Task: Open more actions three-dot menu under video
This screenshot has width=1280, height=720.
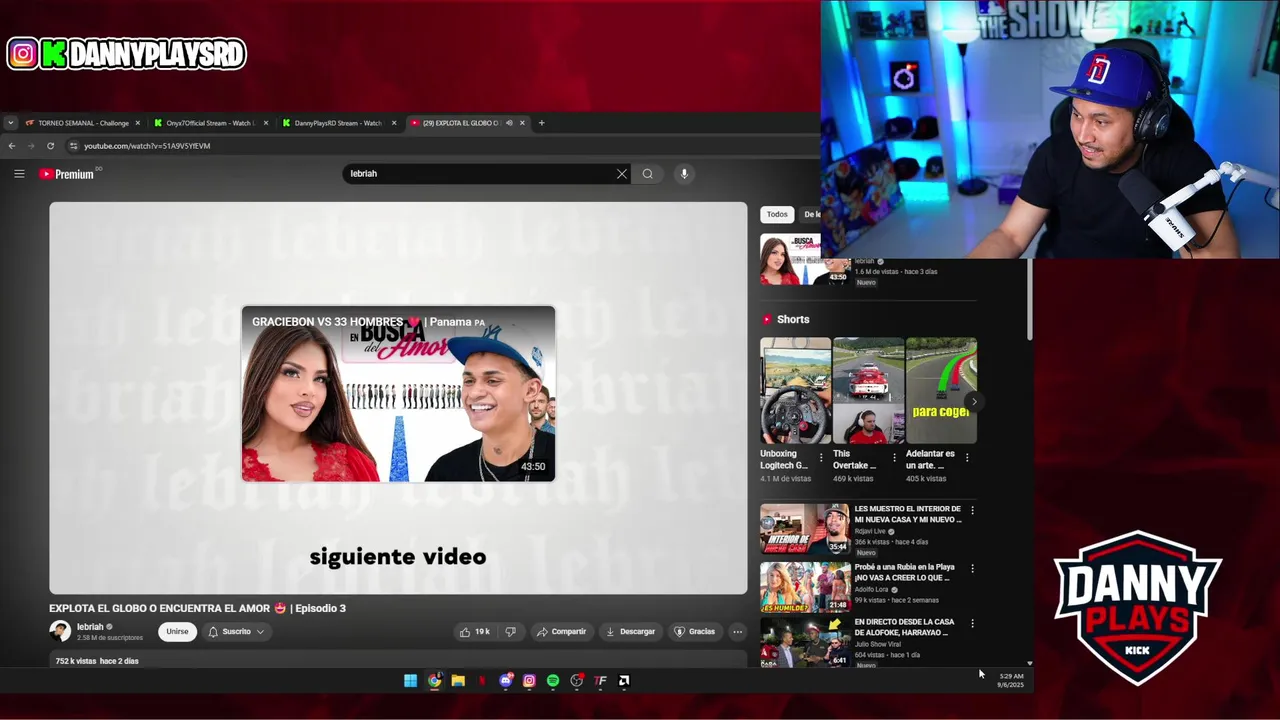Action: tap(737, 632)
